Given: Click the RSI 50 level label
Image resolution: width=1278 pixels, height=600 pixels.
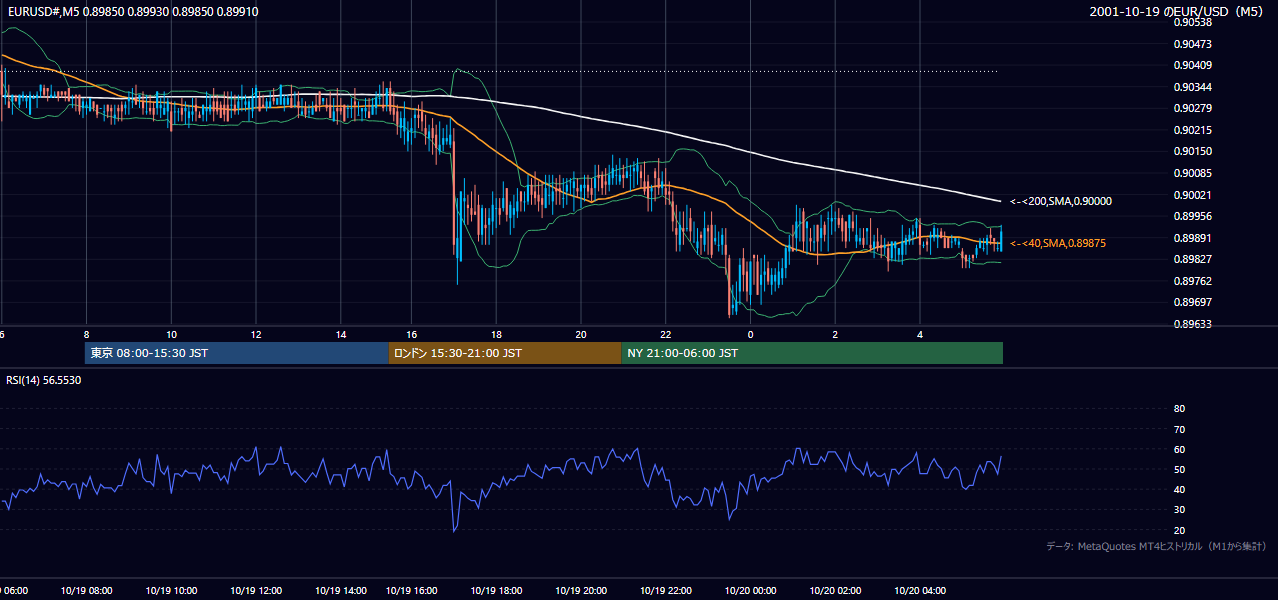Looking at the screenshot, I should pyautogui.click(x=1179, y=469).
